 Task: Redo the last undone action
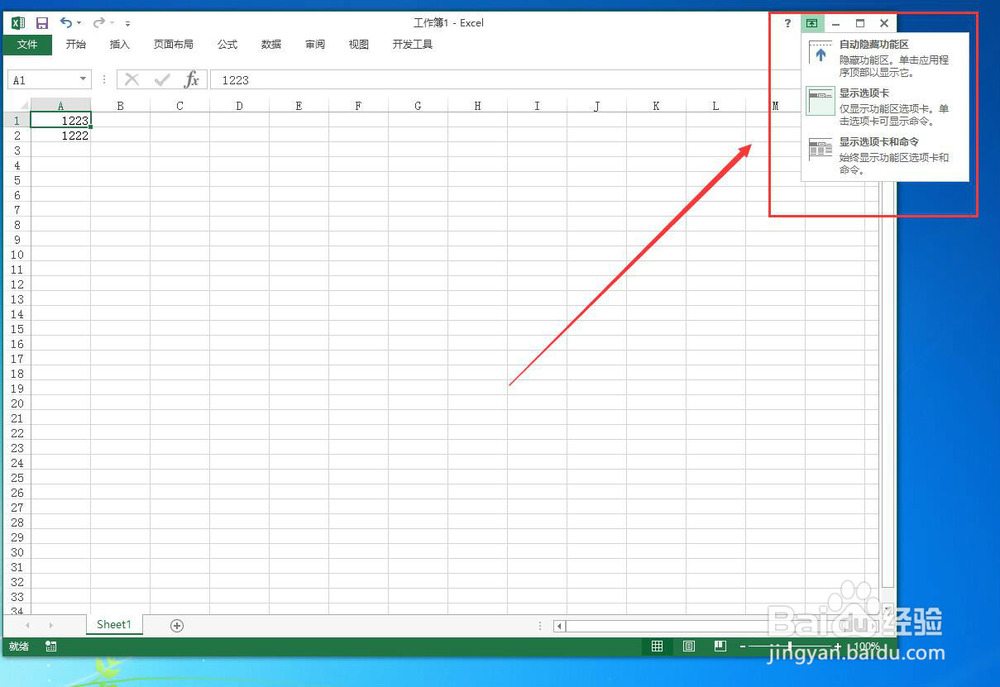[x=99, y=23]
